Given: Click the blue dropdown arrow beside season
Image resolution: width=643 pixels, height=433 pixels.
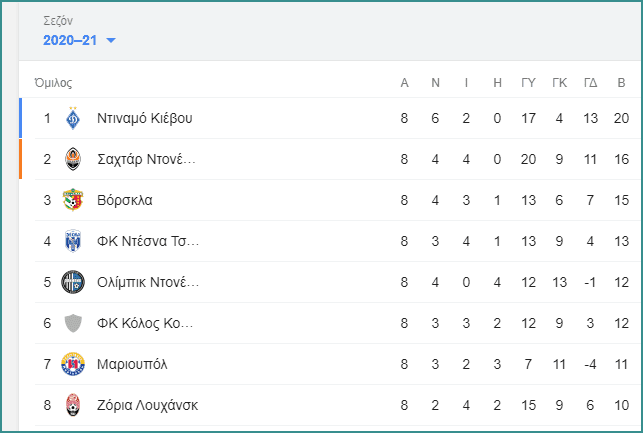Looking at the screenshot, I should (x=111, y=40).
